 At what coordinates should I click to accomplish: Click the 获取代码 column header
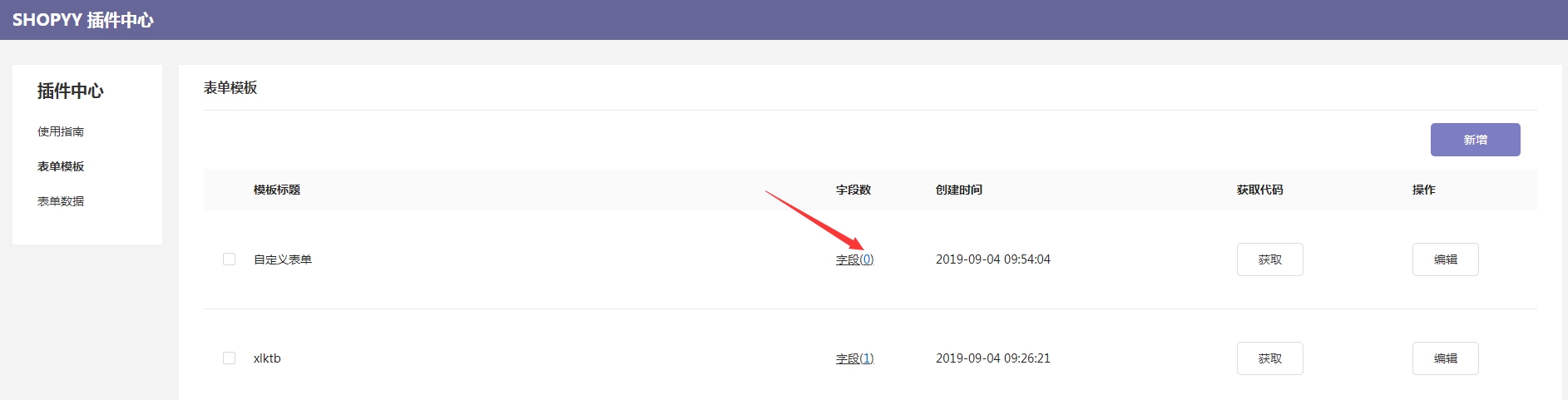[1259, 190]
